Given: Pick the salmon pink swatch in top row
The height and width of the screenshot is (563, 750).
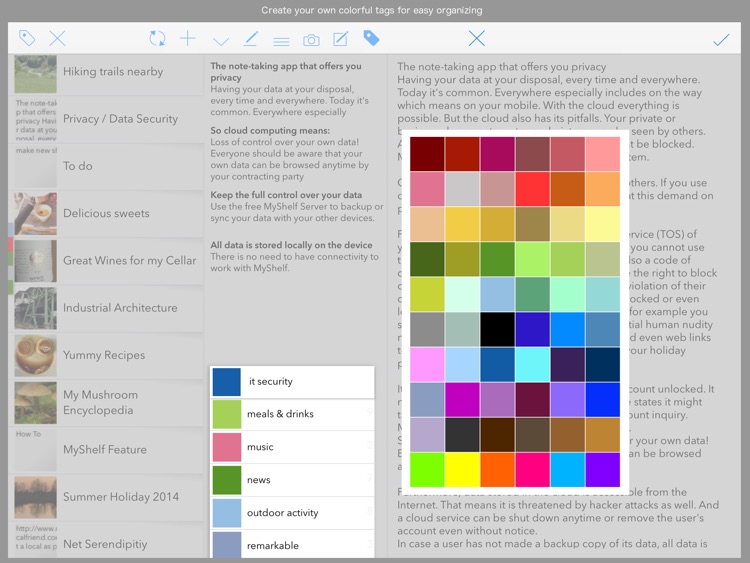Looking at the screenshot, I should click(603, 154).
